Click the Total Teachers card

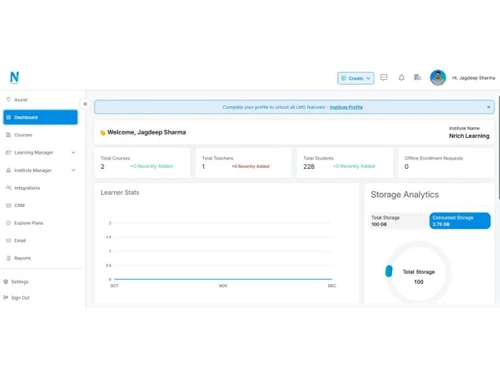coord(244,163)
